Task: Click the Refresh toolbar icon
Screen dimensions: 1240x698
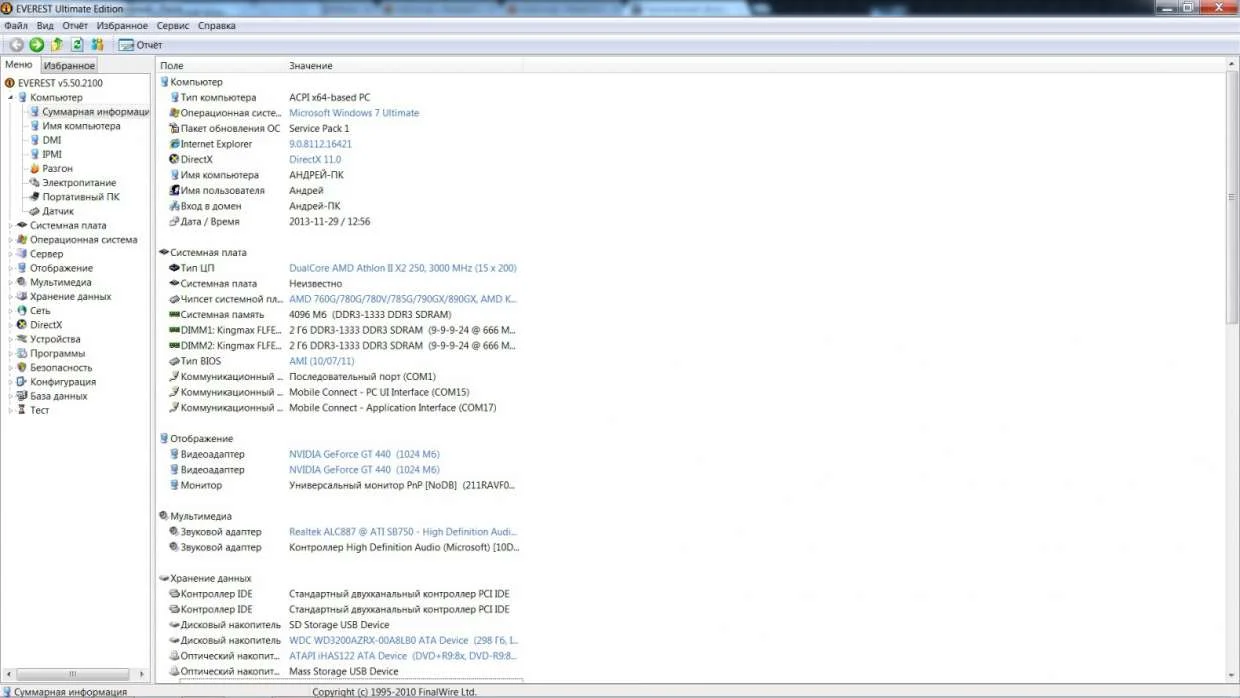Action: [77, 44]
